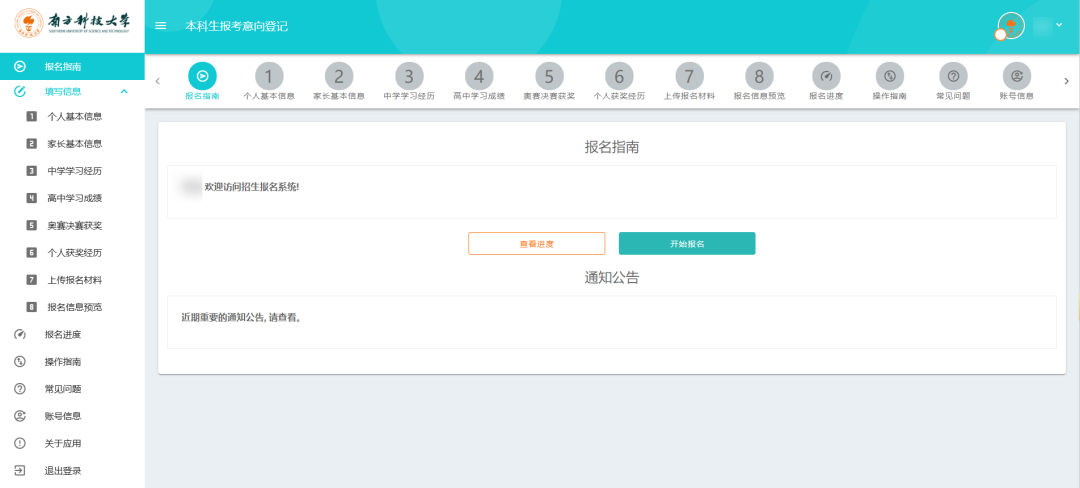Click the 报名进度 gauge icon in sidebar
Image resolution: width=1080 pixels, height=488 pixels.
pyautogui.click(x=20, y=335)
